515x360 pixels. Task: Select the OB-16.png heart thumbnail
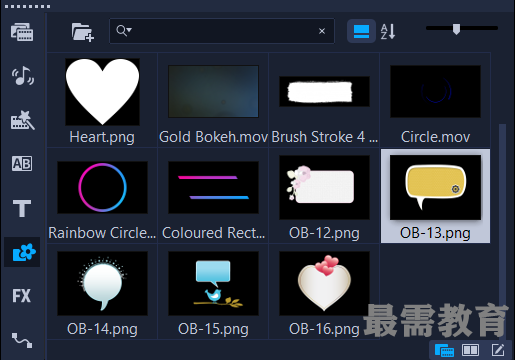[324, 283]
